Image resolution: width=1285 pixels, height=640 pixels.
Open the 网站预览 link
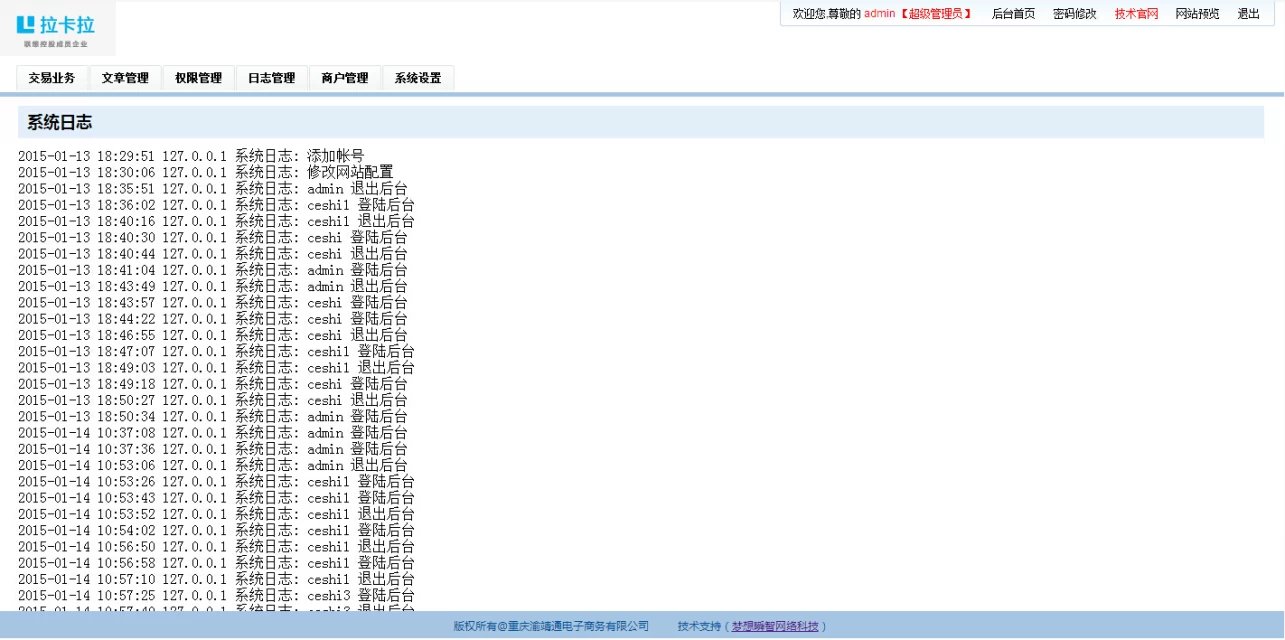(1197, 14)
